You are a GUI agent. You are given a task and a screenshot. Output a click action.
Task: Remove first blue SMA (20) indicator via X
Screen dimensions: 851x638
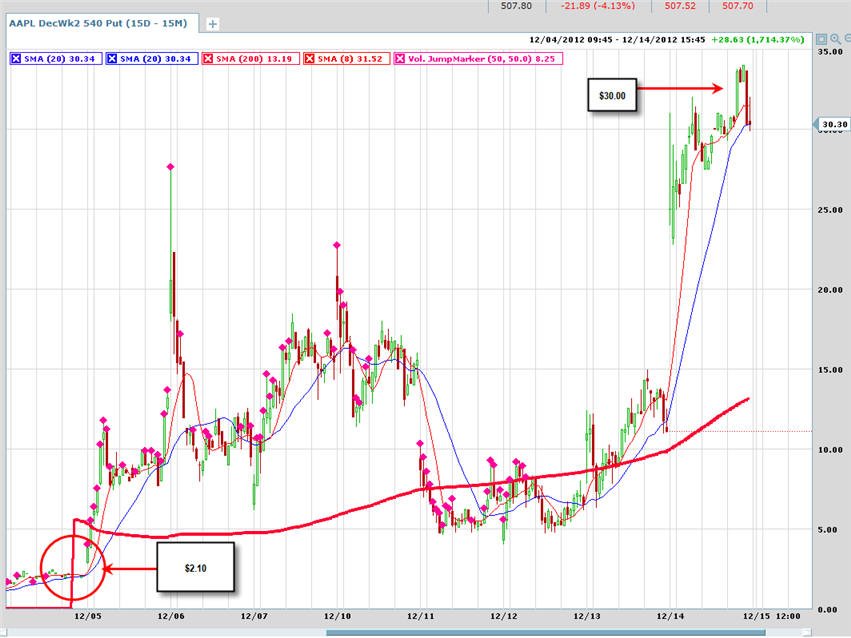(x=16, y=59)
